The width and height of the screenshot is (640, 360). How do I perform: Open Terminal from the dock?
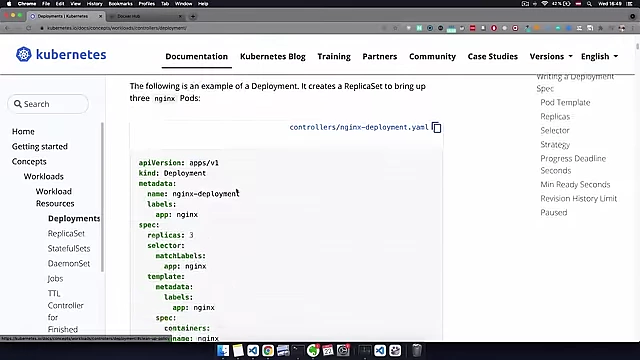298,351
